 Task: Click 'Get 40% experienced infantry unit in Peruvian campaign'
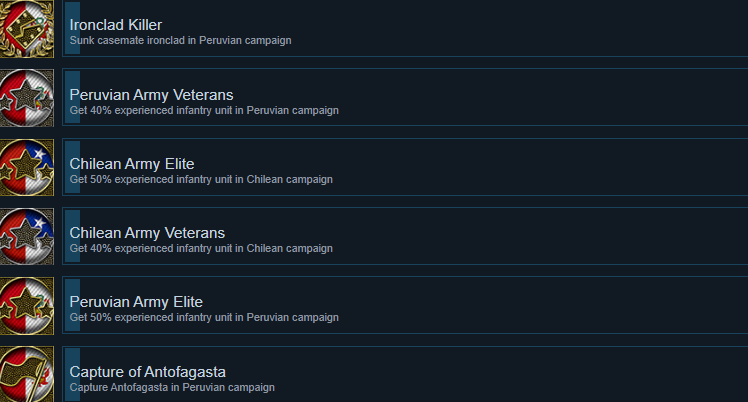click(204, 110)
